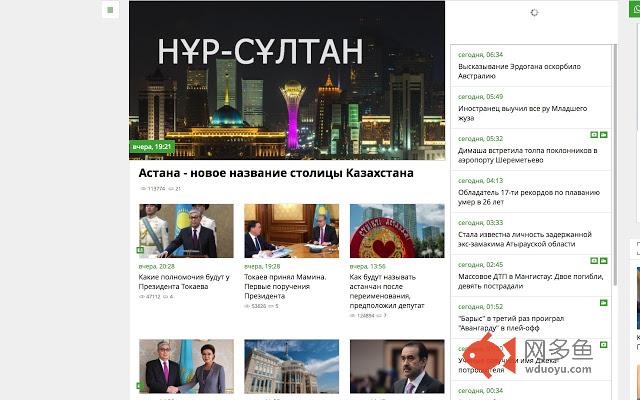Click the 47112 view count
Image resolution: width=640 pixels, height=400 pixels.
click(x=153, y=297)
